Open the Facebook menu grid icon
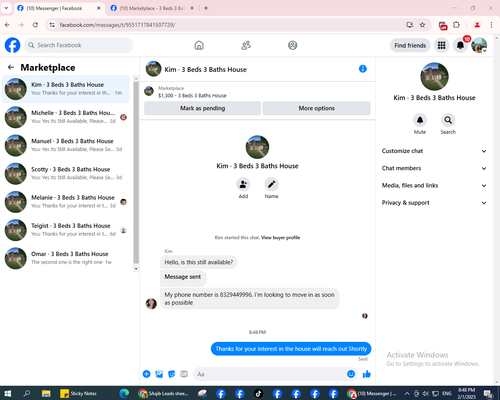This screenshot has height=400, width=500. point(442,45)
